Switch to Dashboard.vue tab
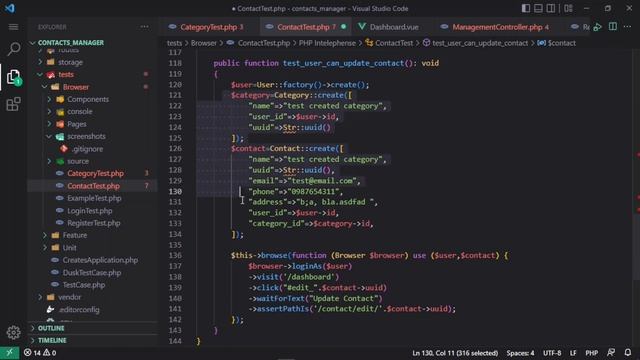This screenshot has width=640, height=360. point(394,27)
